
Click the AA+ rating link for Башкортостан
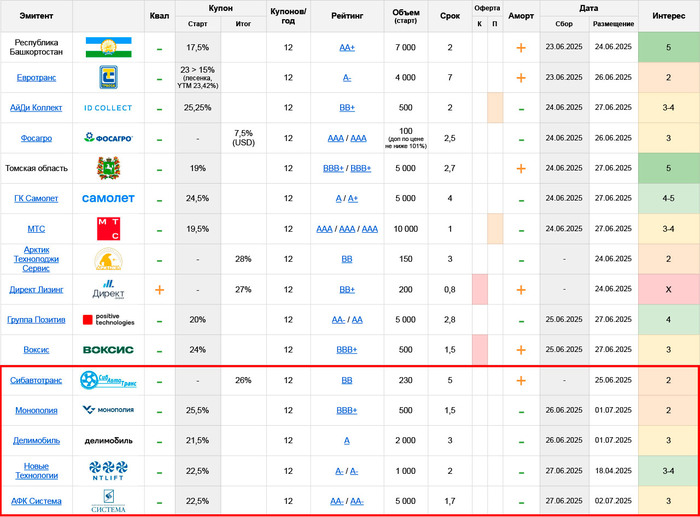pyautogui.click(x=347, y=47)
